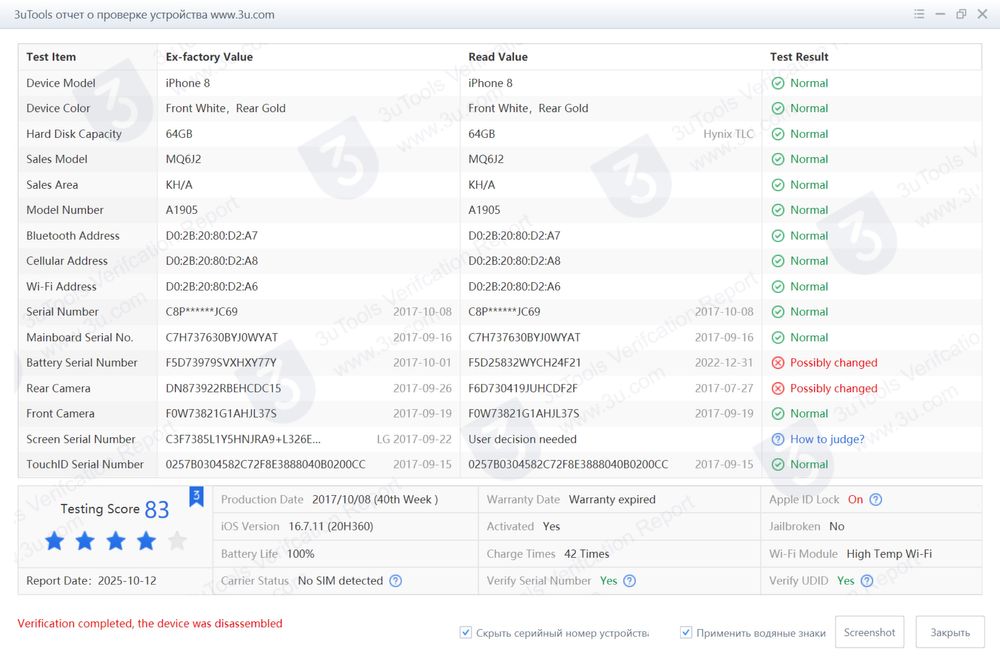Screen dimensions: 1000x663
Task: Click the production date 2017/10/08 (40th Week)
Action: pyautogui.click(x=375, y=500)
